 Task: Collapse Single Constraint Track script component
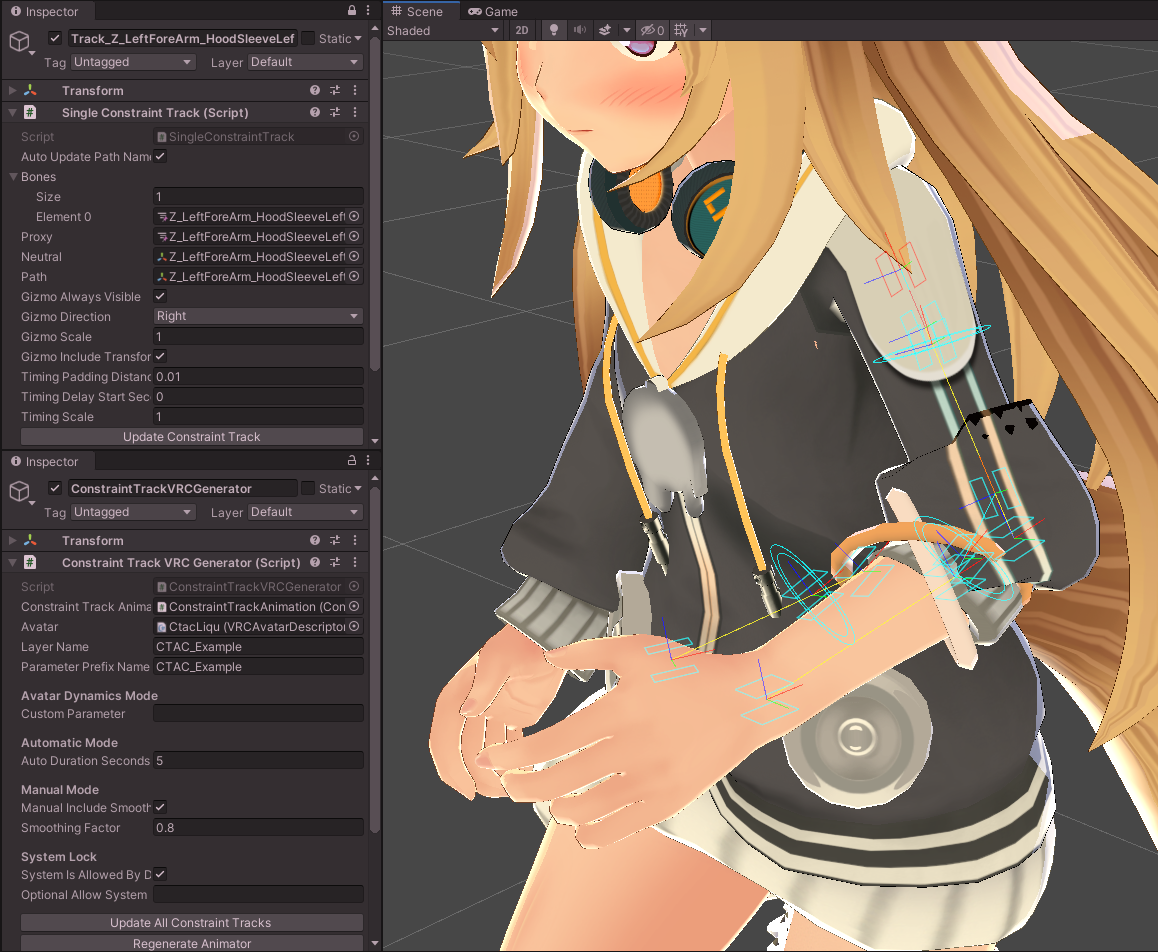[x=12, y=112]
